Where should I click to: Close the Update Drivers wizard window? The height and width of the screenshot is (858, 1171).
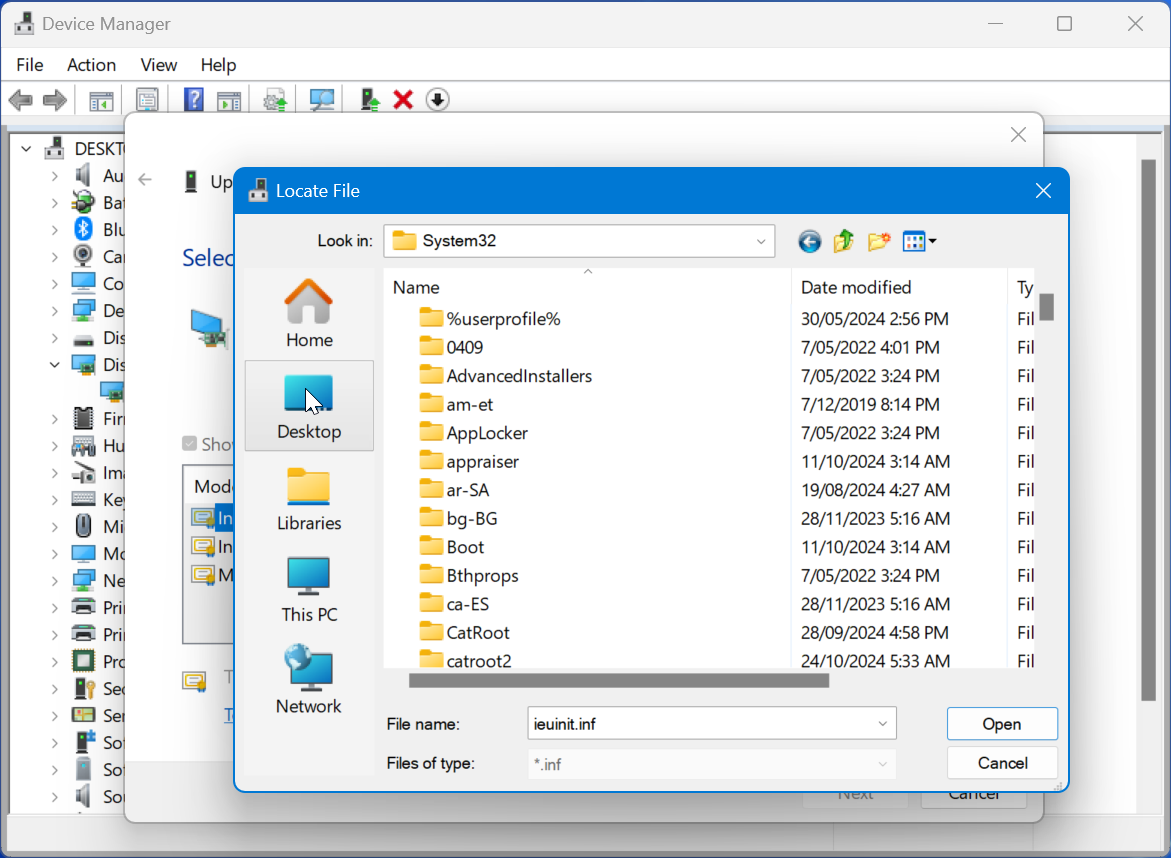[1018, 134]
